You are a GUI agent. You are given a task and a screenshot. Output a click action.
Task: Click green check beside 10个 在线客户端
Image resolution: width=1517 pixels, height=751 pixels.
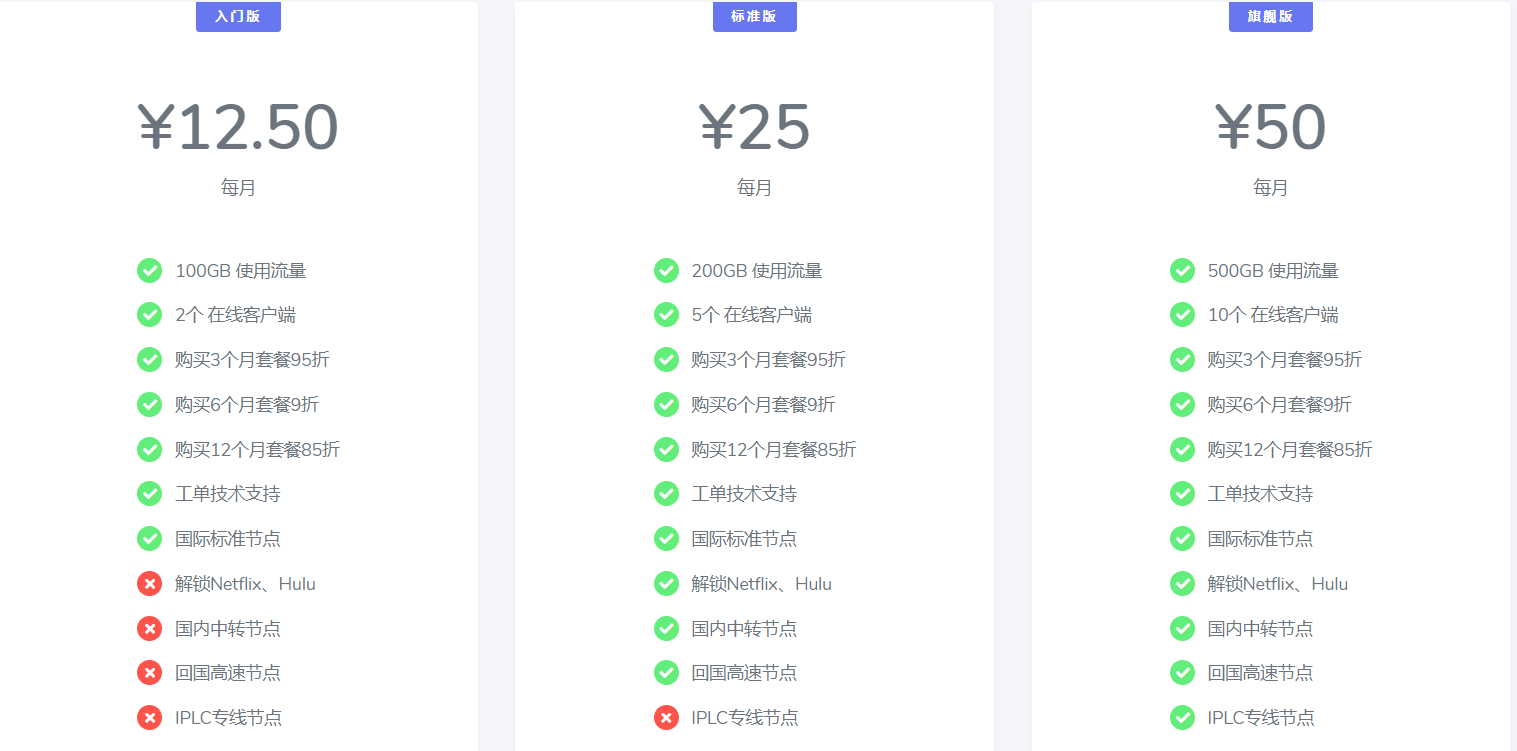click(x=1182, y=315)
